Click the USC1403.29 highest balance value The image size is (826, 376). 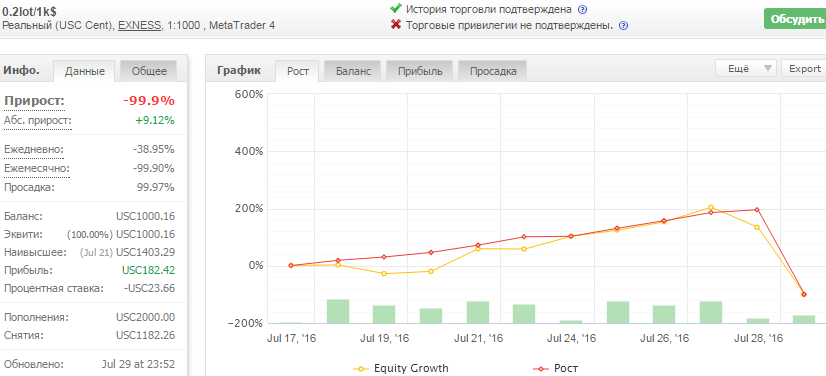pyautogui.click(x=145, y=252)
